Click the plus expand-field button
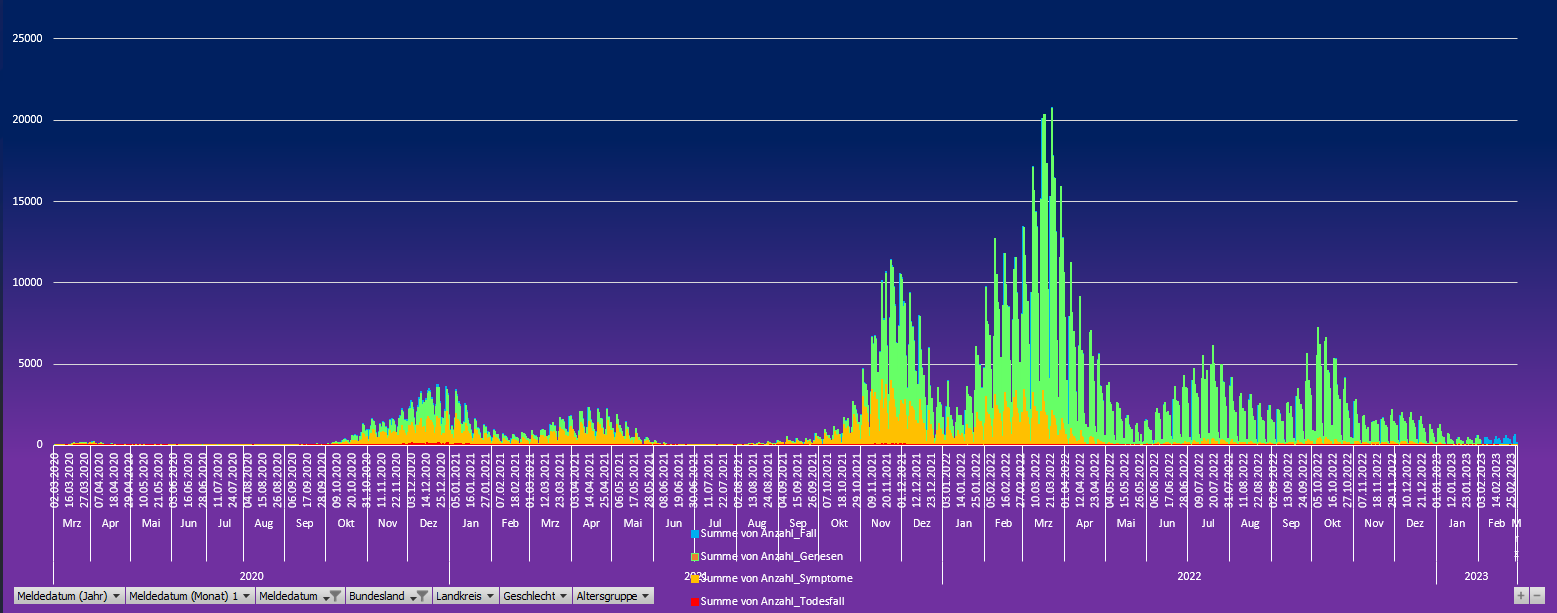1557x613 pixels. (x=1521, y=596)
